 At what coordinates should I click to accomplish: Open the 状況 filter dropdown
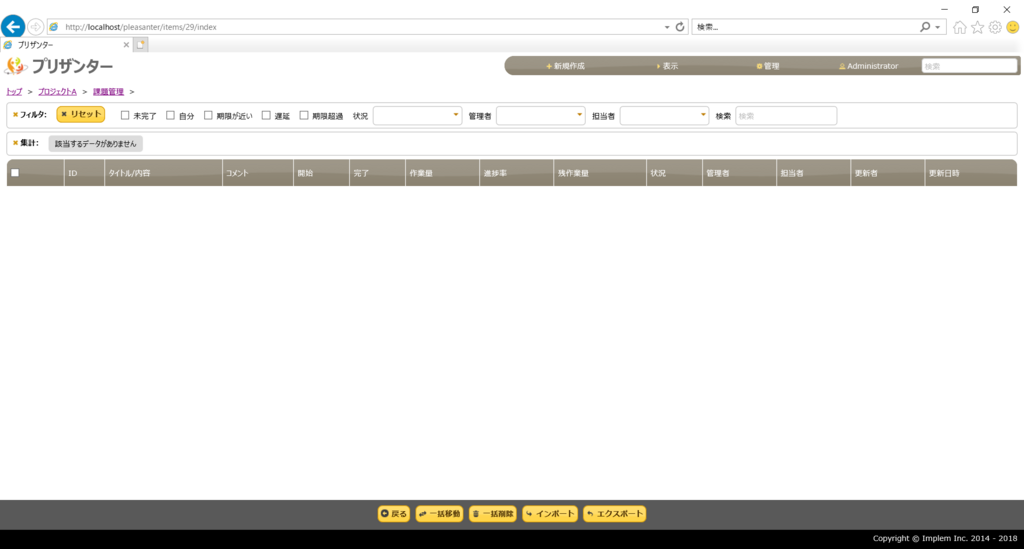click(417, 116)
